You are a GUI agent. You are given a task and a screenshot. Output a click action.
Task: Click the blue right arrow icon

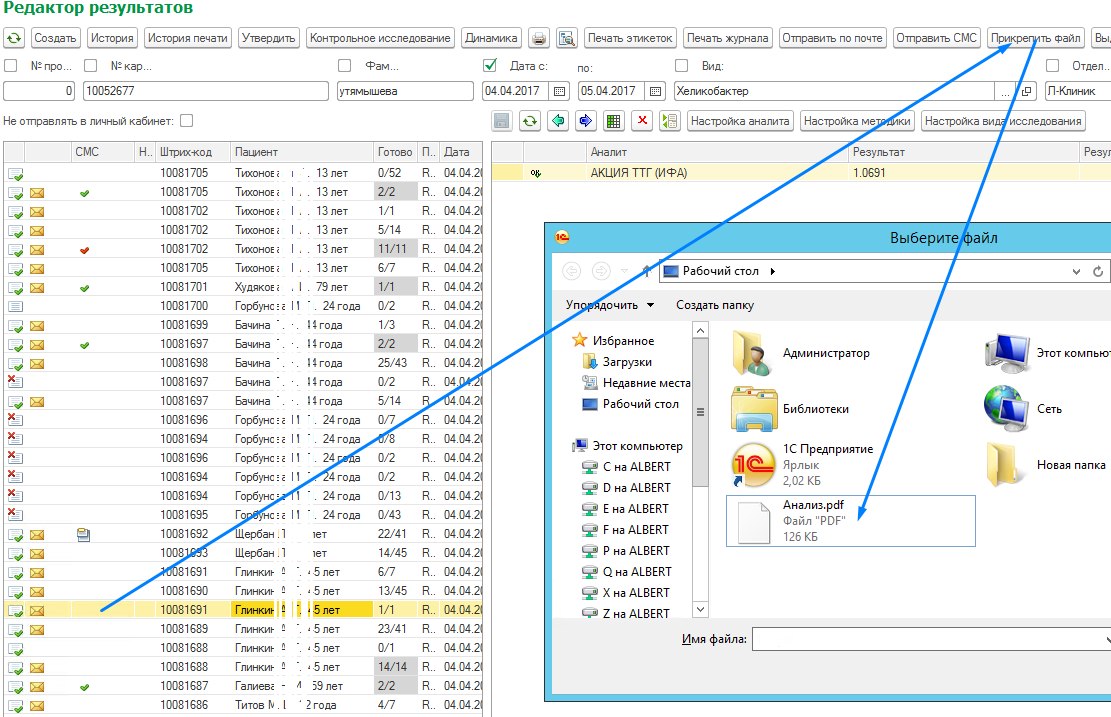coord(585,121)
